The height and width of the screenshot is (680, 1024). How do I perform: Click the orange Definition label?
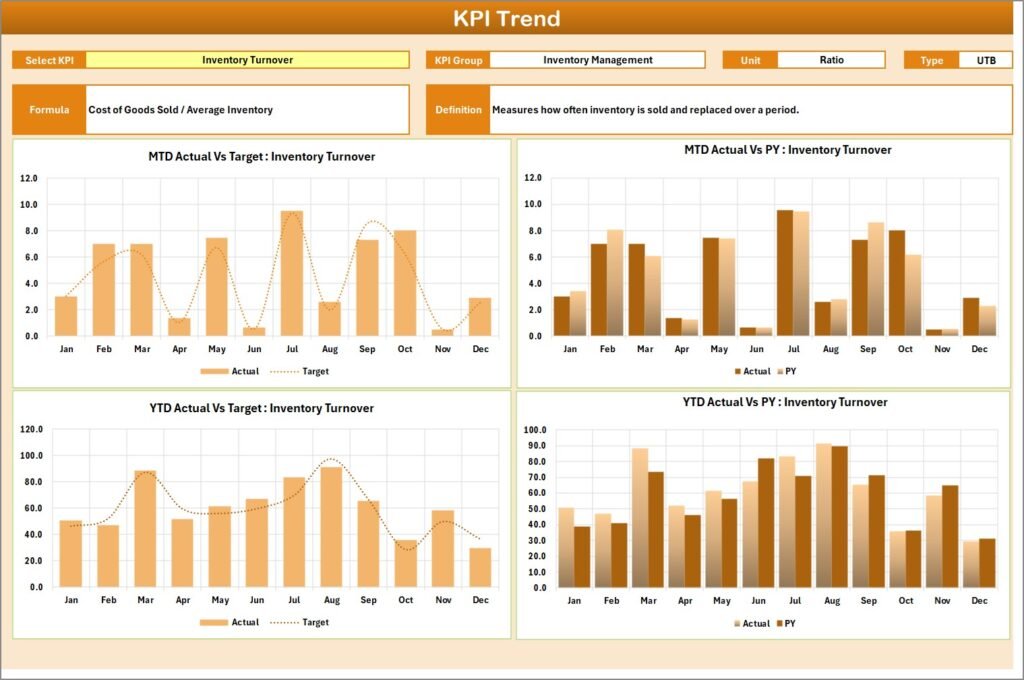point(458,108)
